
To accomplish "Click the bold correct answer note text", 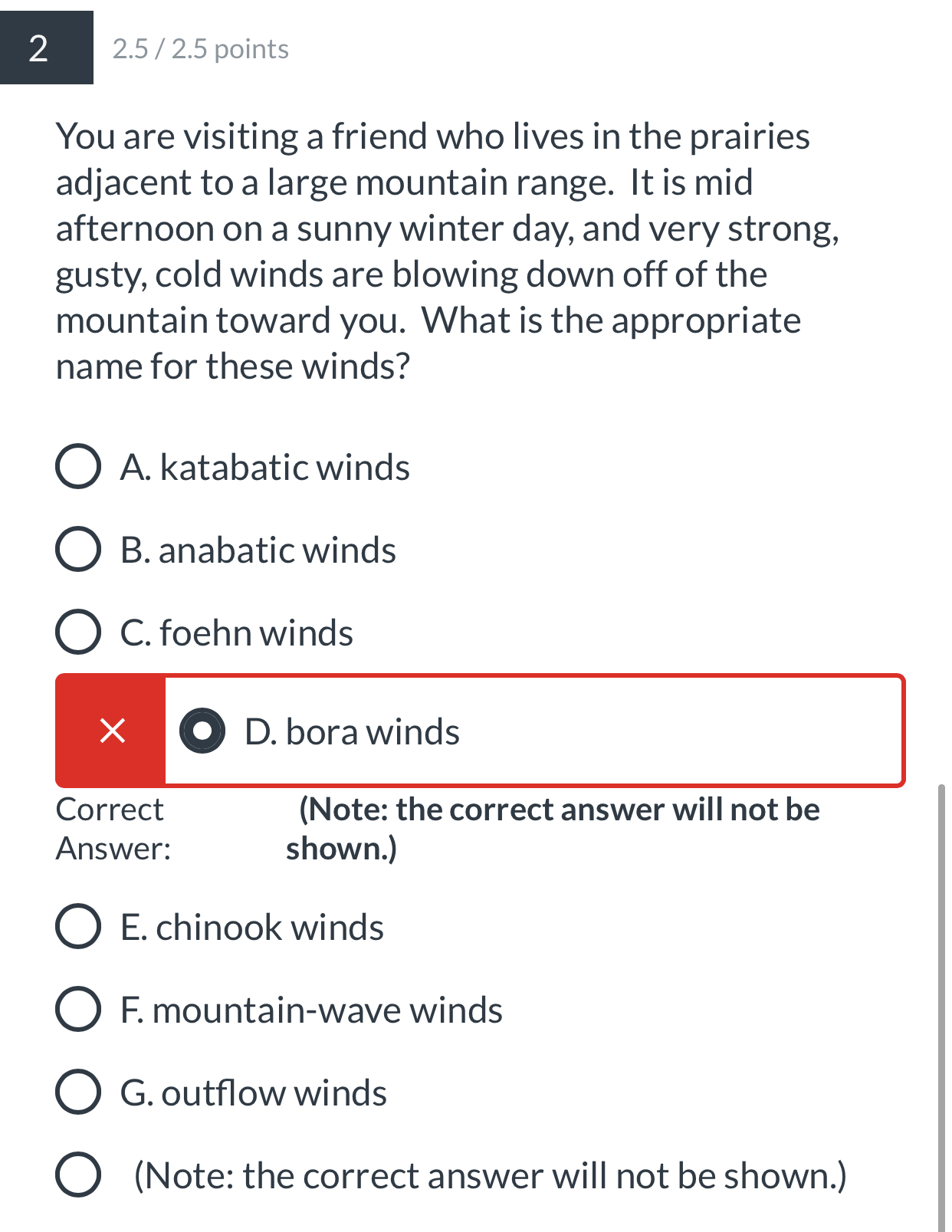I will [x=552, y=829].
